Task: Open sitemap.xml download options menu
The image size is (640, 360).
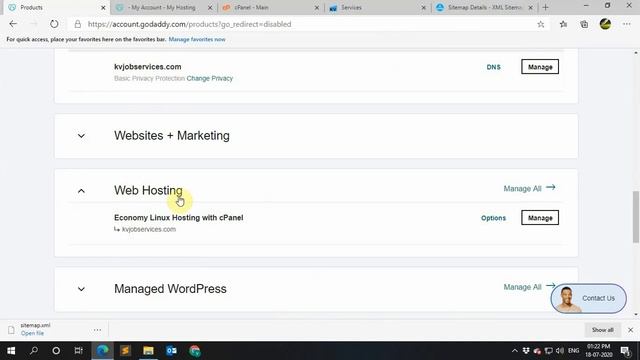Action: pos(97,330)
